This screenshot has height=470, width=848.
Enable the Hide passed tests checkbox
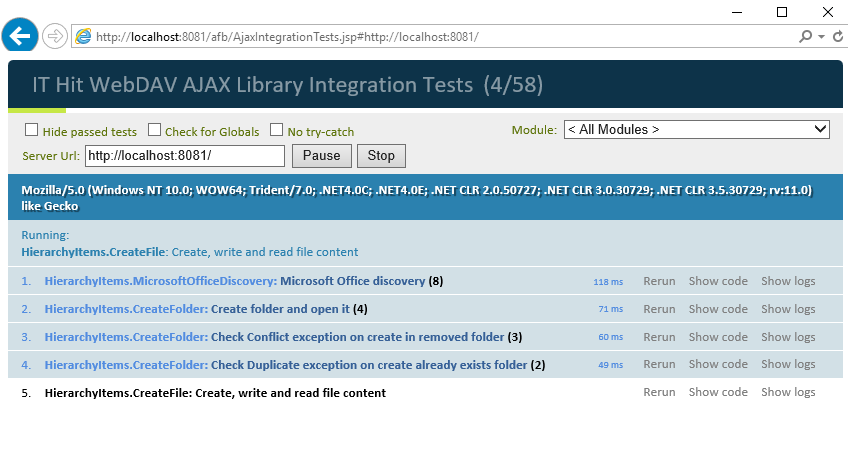pyautogui.click(x=31, y=130)
